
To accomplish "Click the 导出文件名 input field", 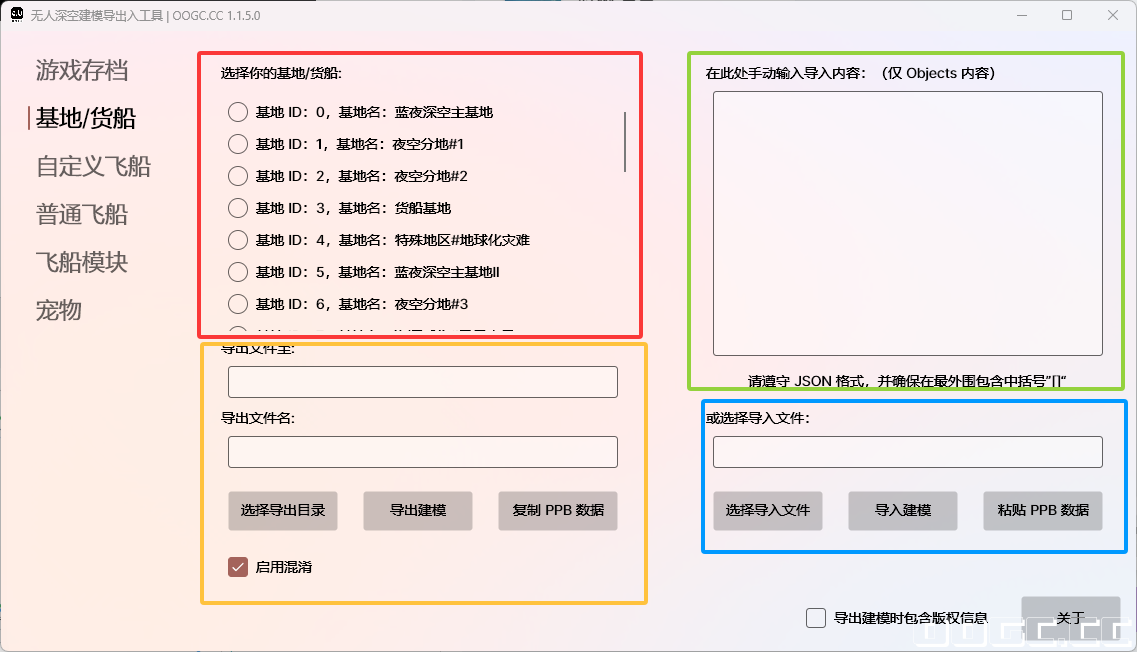I will point(423,451).
